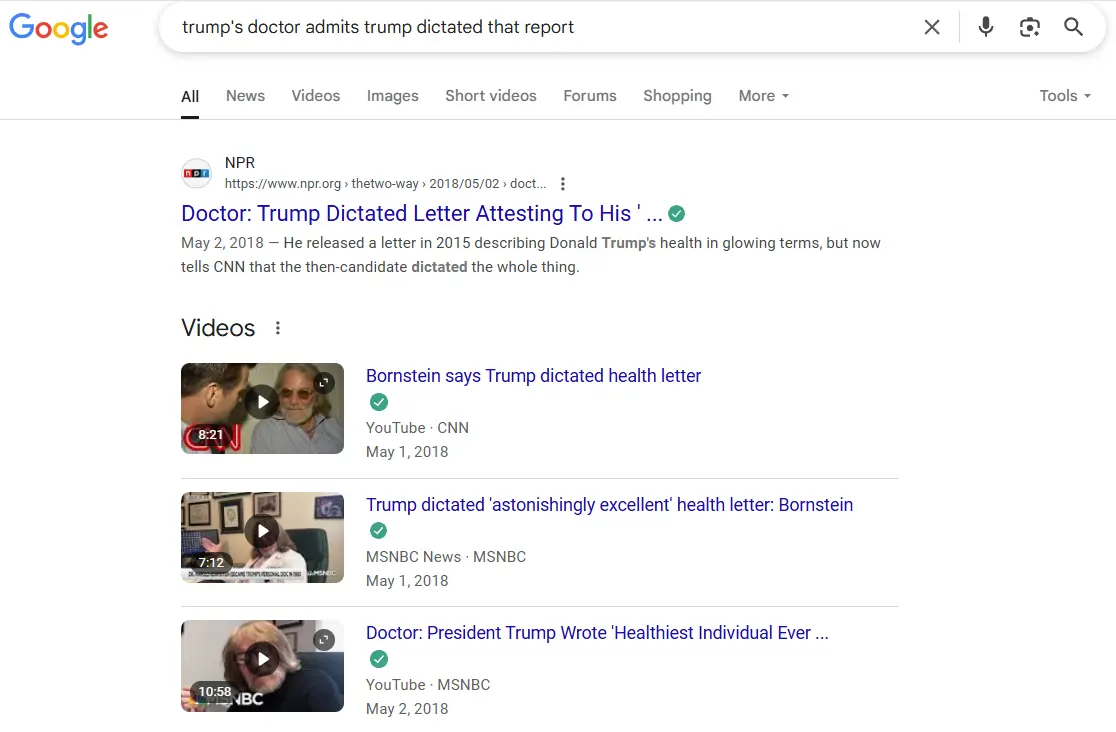This screenshot has height=732, width=1116.
Task: Open the three-dot menu next to Videos heading
Action: pyautogui.click(x=278, y=328)
